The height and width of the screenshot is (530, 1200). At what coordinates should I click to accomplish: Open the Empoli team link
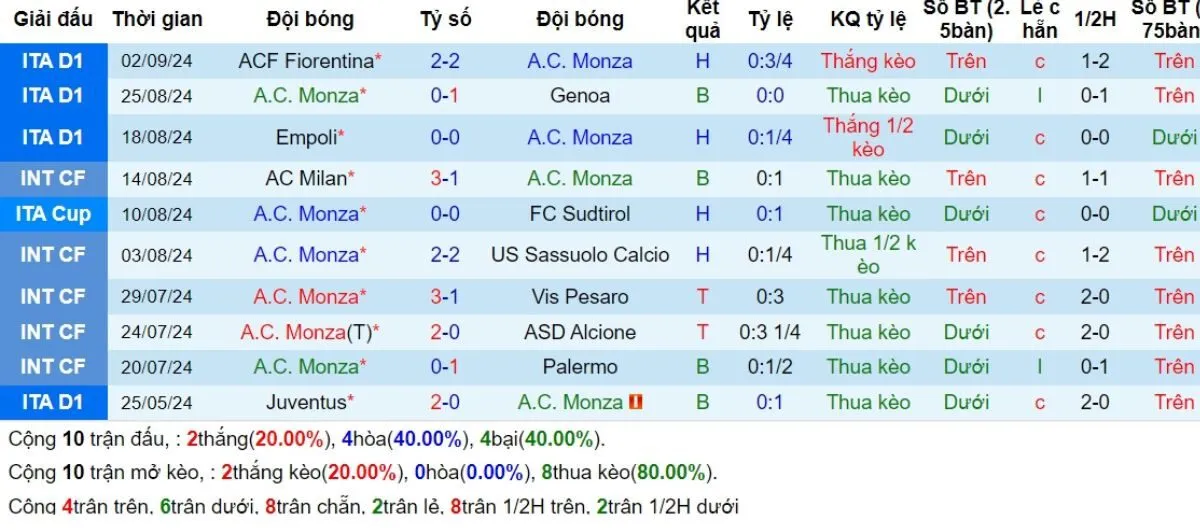pyautogui.click(x=306, y=137)
